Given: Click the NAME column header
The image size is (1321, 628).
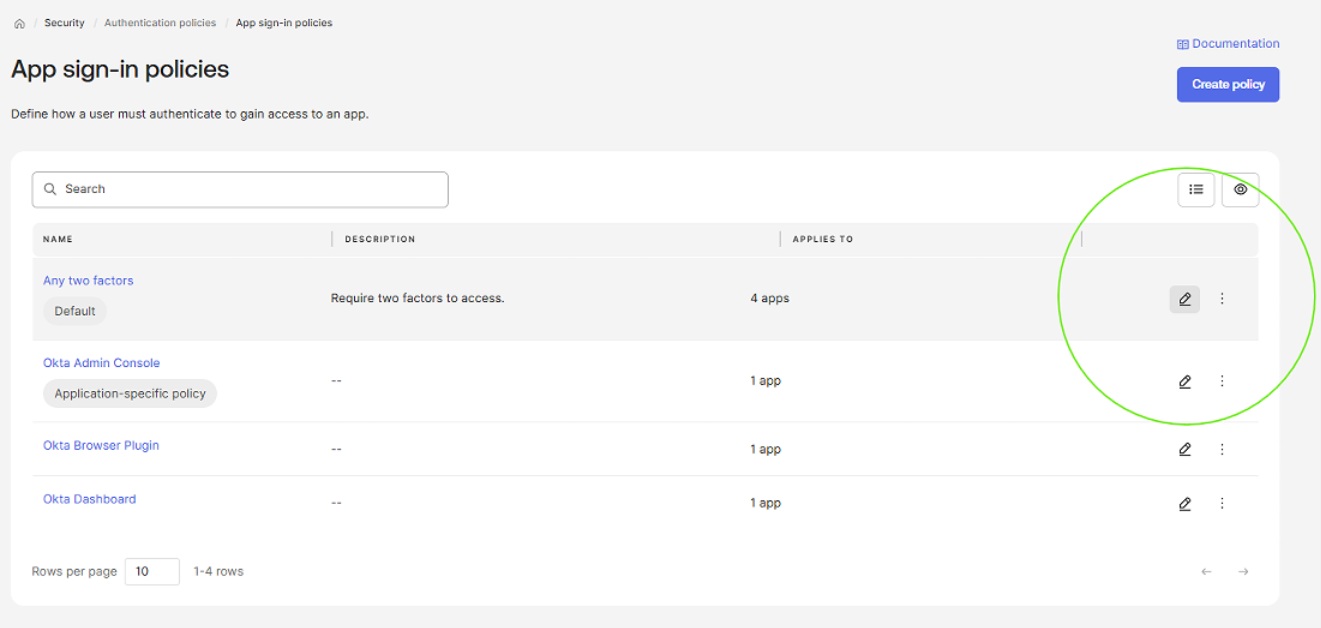Looking at the screenshot, I should tap(58, 239).
